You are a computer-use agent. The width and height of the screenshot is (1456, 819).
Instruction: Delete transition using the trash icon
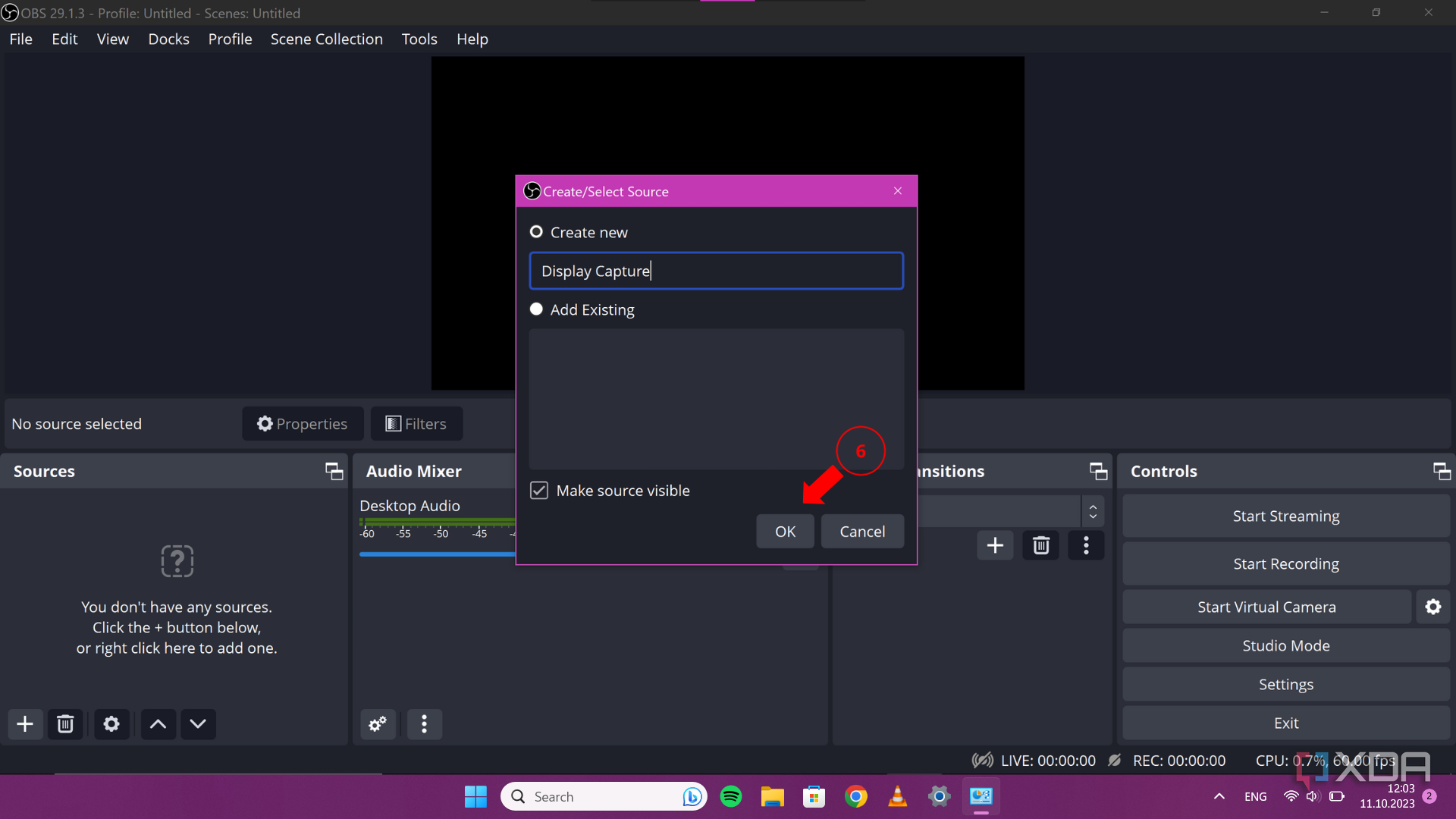point(1040,545)
